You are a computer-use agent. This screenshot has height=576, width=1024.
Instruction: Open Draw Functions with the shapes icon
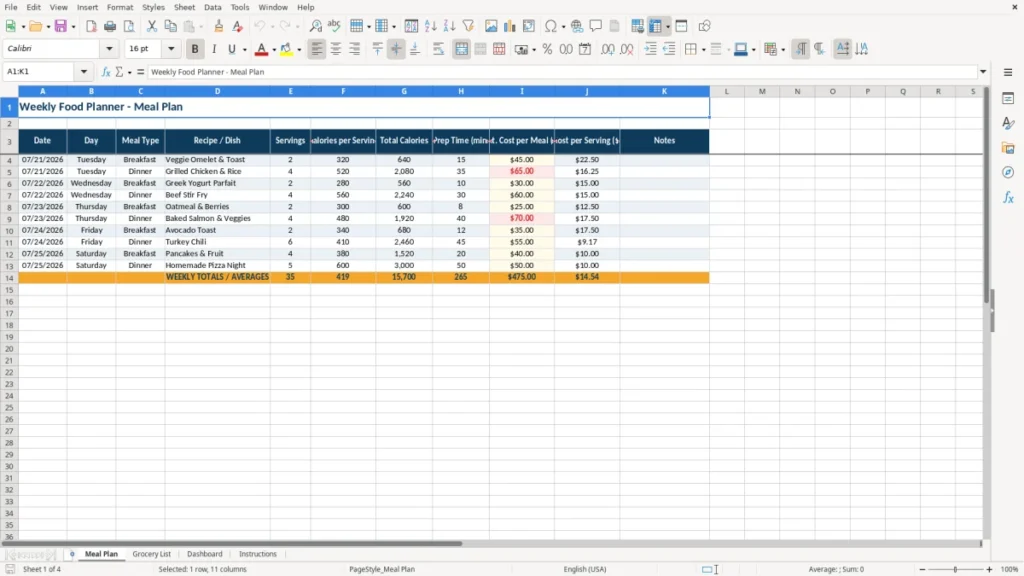tap(704, 26)
